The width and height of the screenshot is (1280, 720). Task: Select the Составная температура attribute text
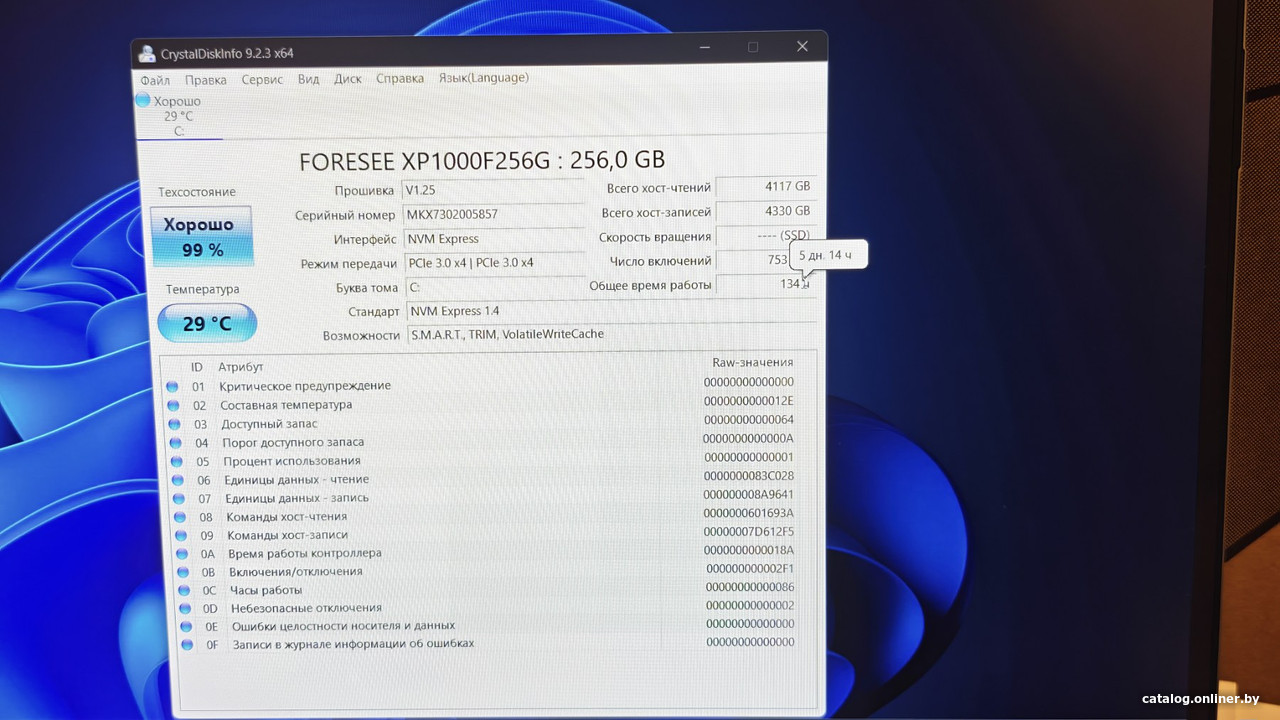coord(286,405)
